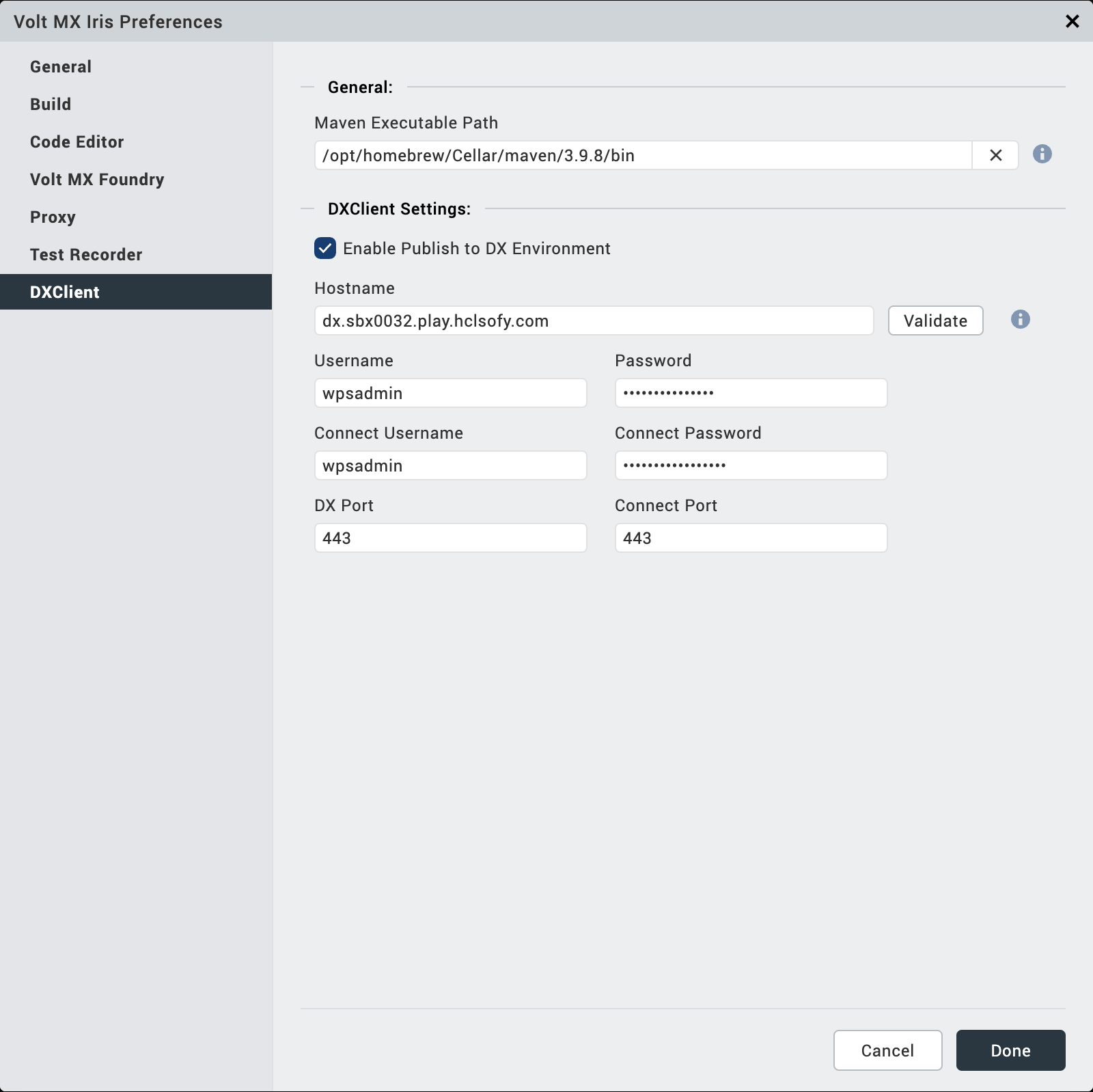Click the Password input field
1093x1092 pixels.
751,393
